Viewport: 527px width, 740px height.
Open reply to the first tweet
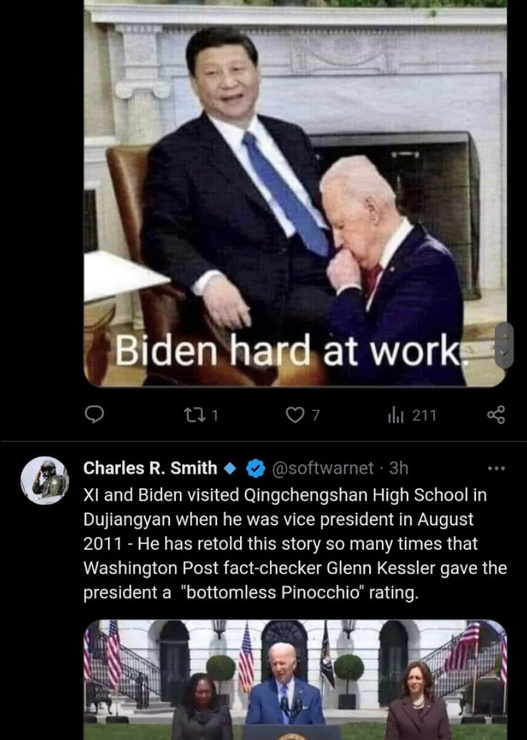click(94, 415)
